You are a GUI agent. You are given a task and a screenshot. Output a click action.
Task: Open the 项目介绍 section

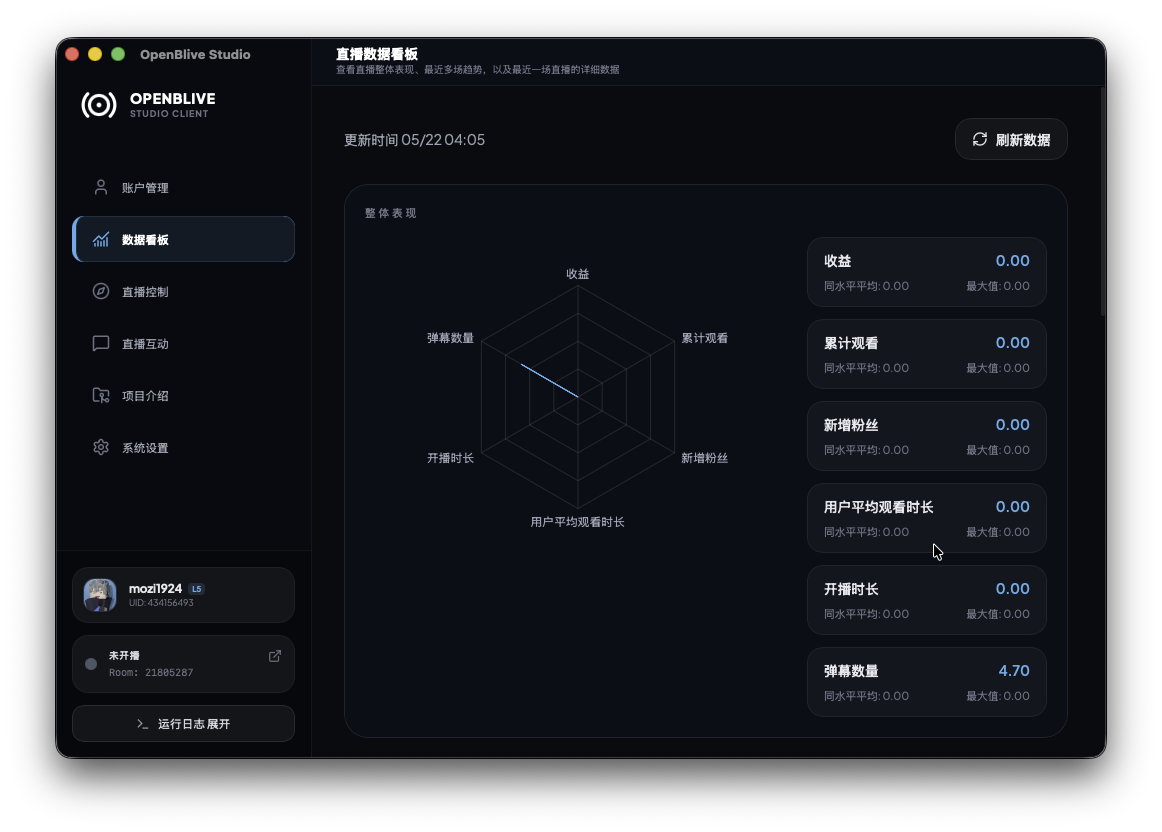tap(183, 395)
